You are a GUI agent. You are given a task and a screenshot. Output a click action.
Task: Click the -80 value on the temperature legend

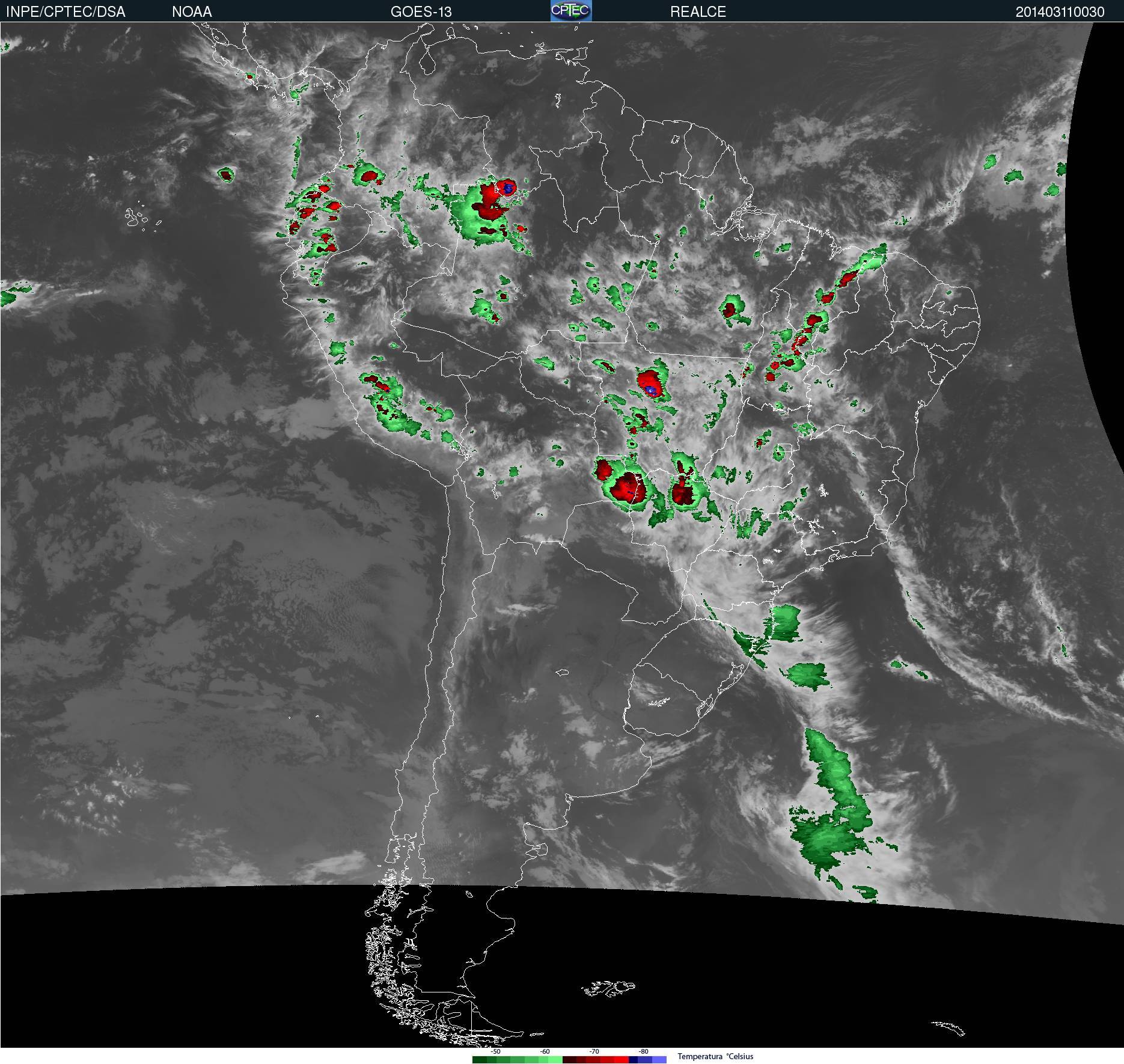click(x=643, y=1051)
